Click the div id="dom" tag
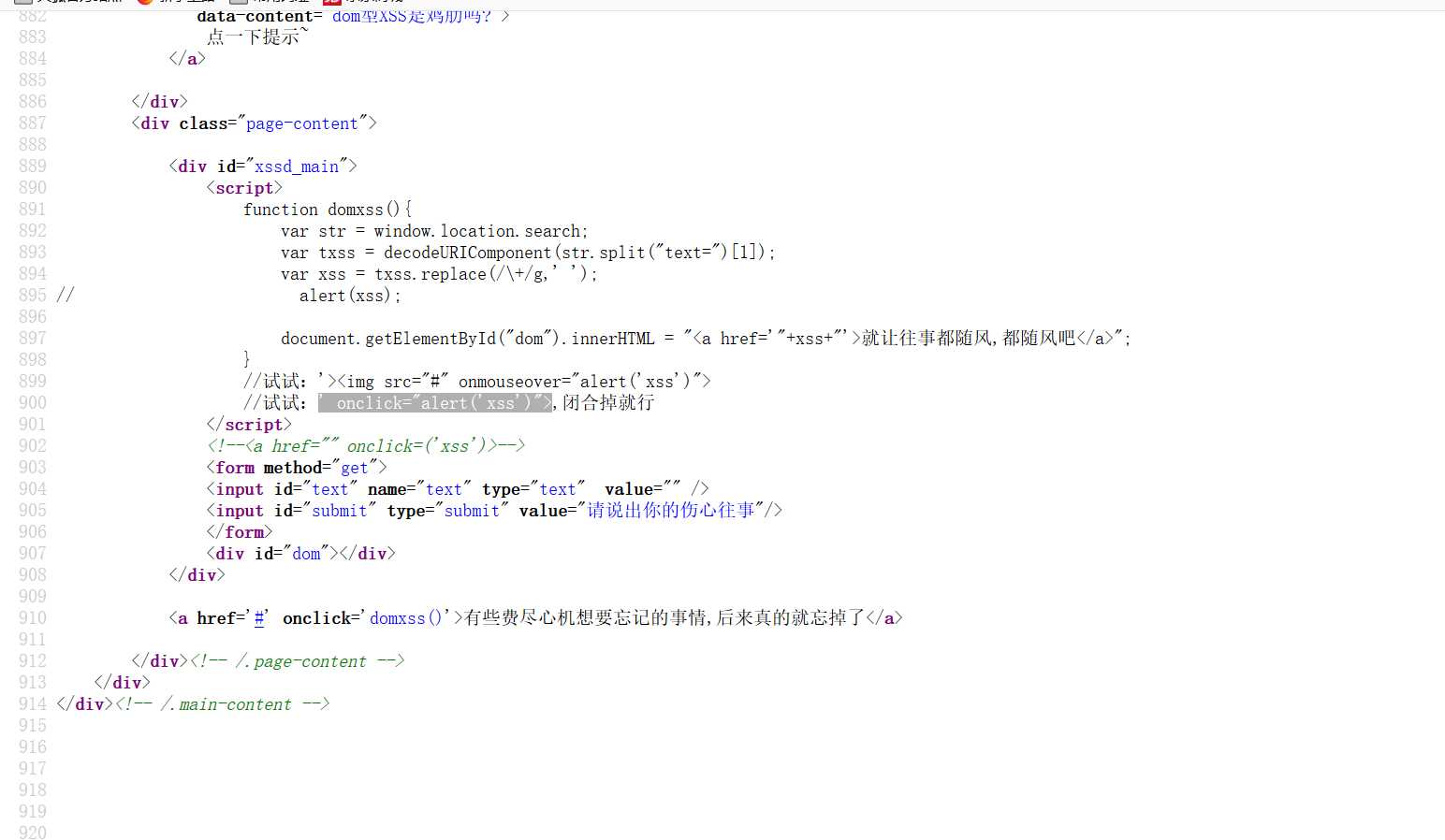This screenshot has height=840, width=1445. click(300, 554)
